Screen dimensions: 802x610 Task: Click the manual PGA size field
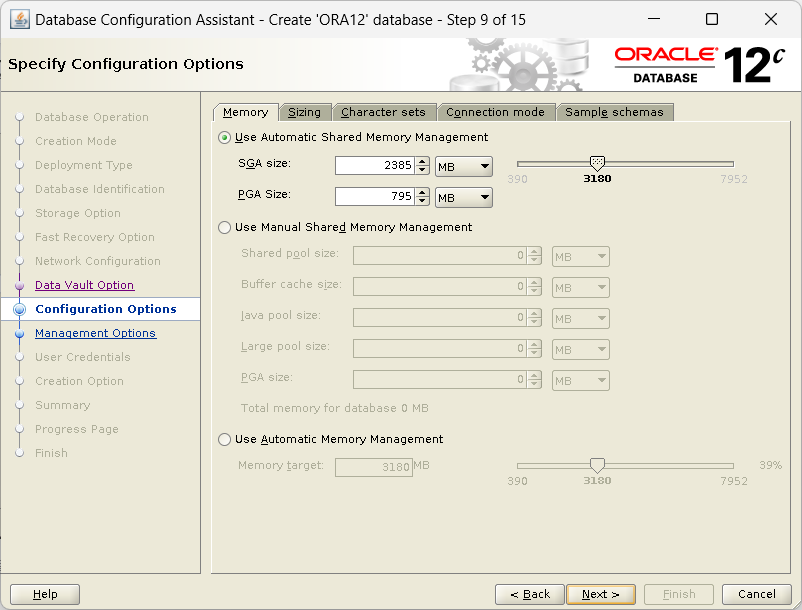coord(439,379)
